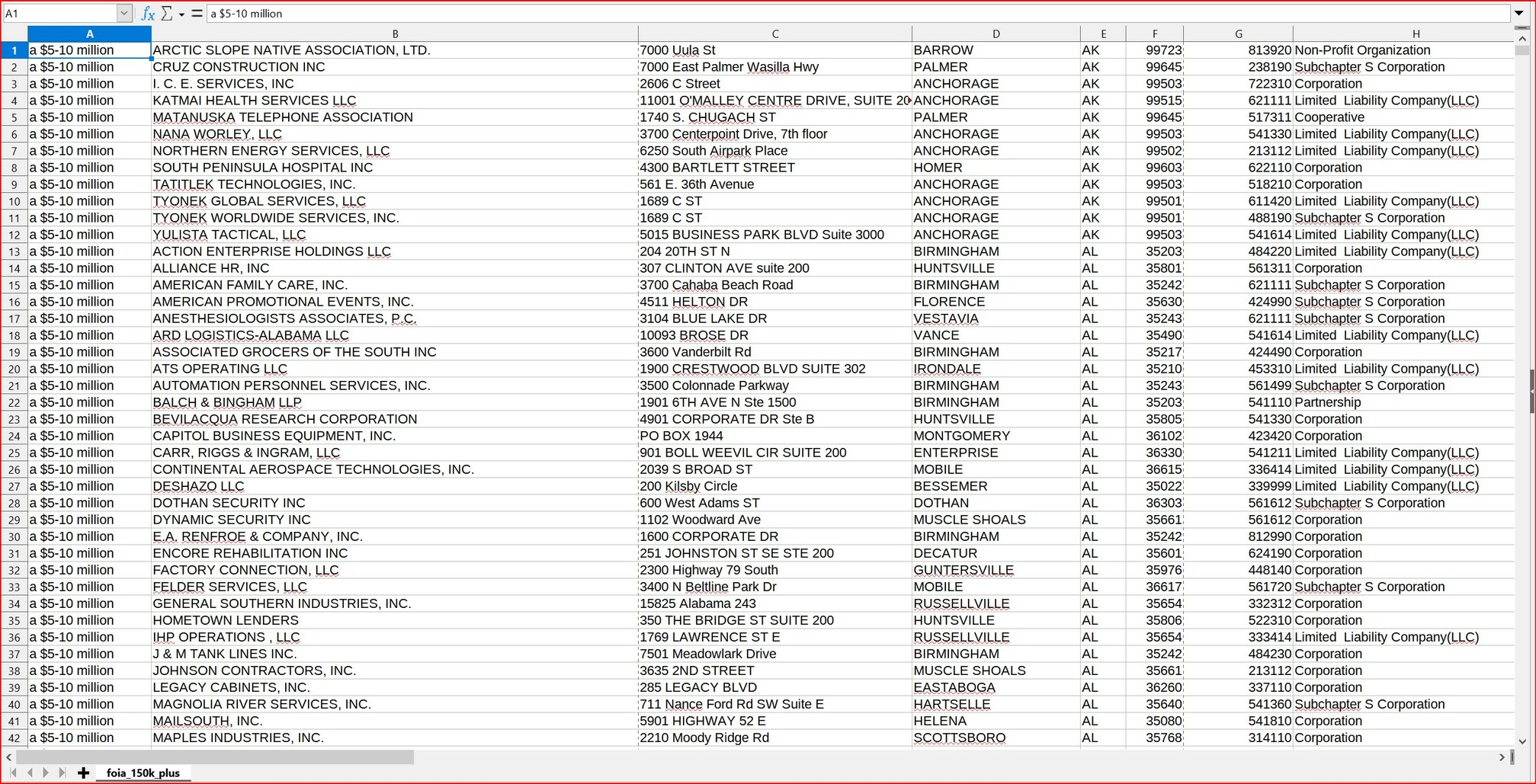Open the Name Box dropdown arrow

(124, 14)
